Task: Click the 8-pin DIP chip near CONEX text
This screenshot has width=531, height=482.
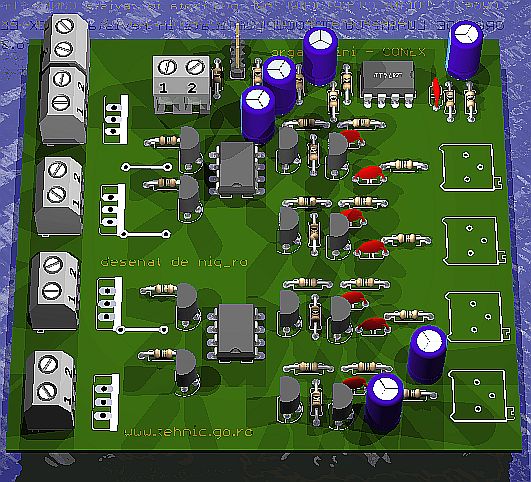Action: [x=388, y=84]
